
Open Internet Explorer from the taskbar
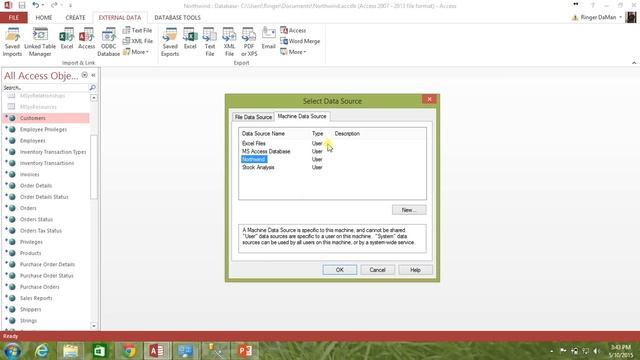click(42, 351)
